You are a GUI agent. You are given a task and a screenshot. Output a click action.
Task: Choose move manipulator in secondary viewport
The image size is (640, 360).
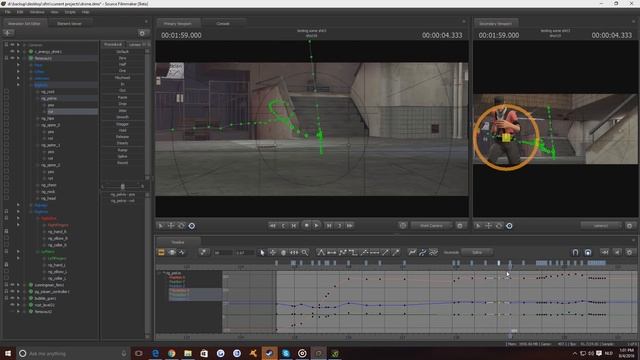488,226
